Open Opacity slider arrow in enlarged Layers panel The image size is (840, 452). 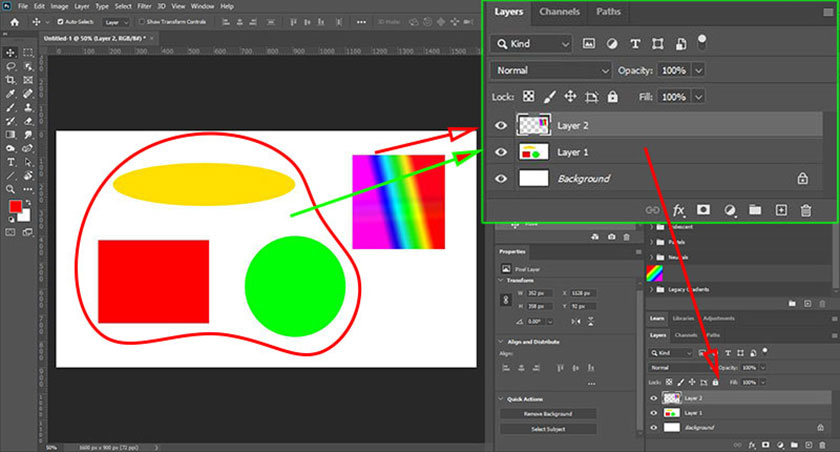pos(699,70)
